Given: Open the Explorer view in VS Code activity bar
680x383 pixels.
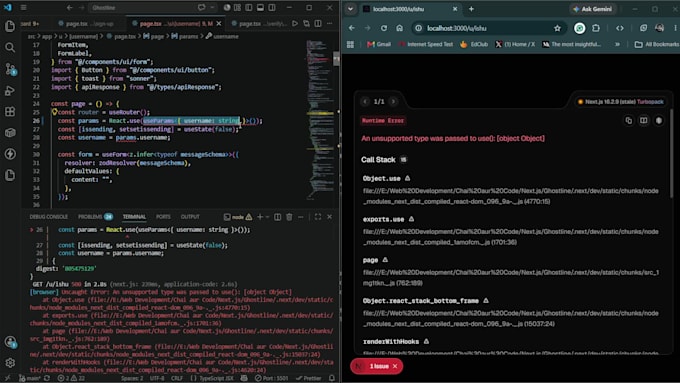Looking at the screenshot, I should pyautogui.click(x=10, y=26).
